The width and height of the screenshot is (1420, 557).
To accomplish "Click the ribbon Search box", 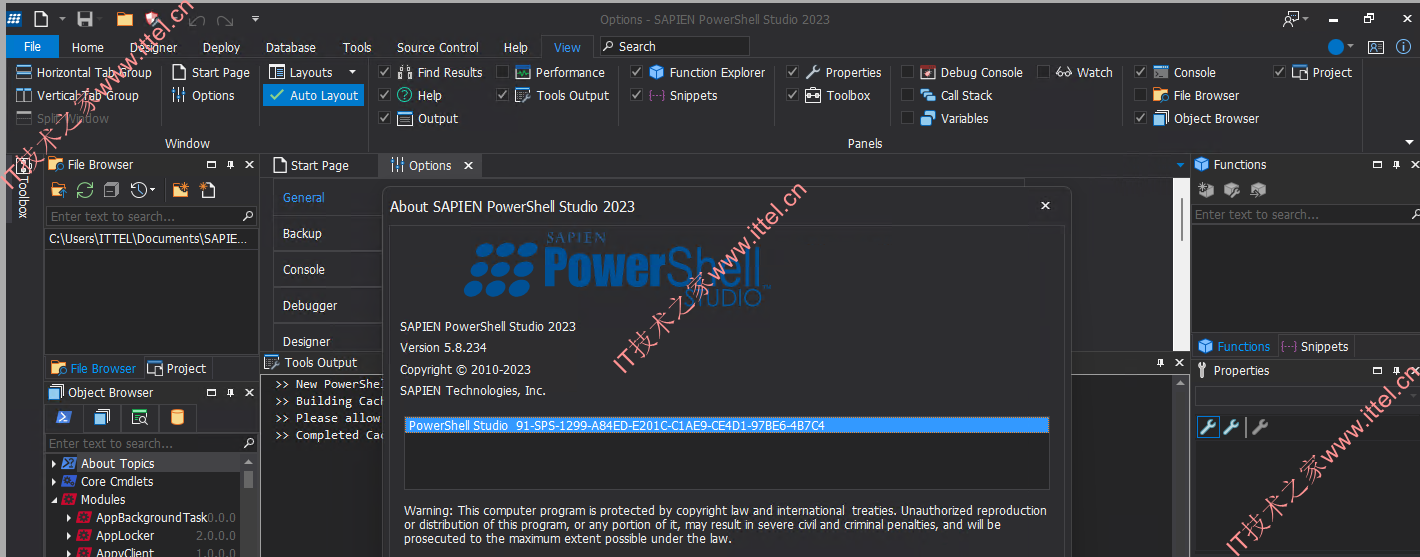I will tap(674, 46).
